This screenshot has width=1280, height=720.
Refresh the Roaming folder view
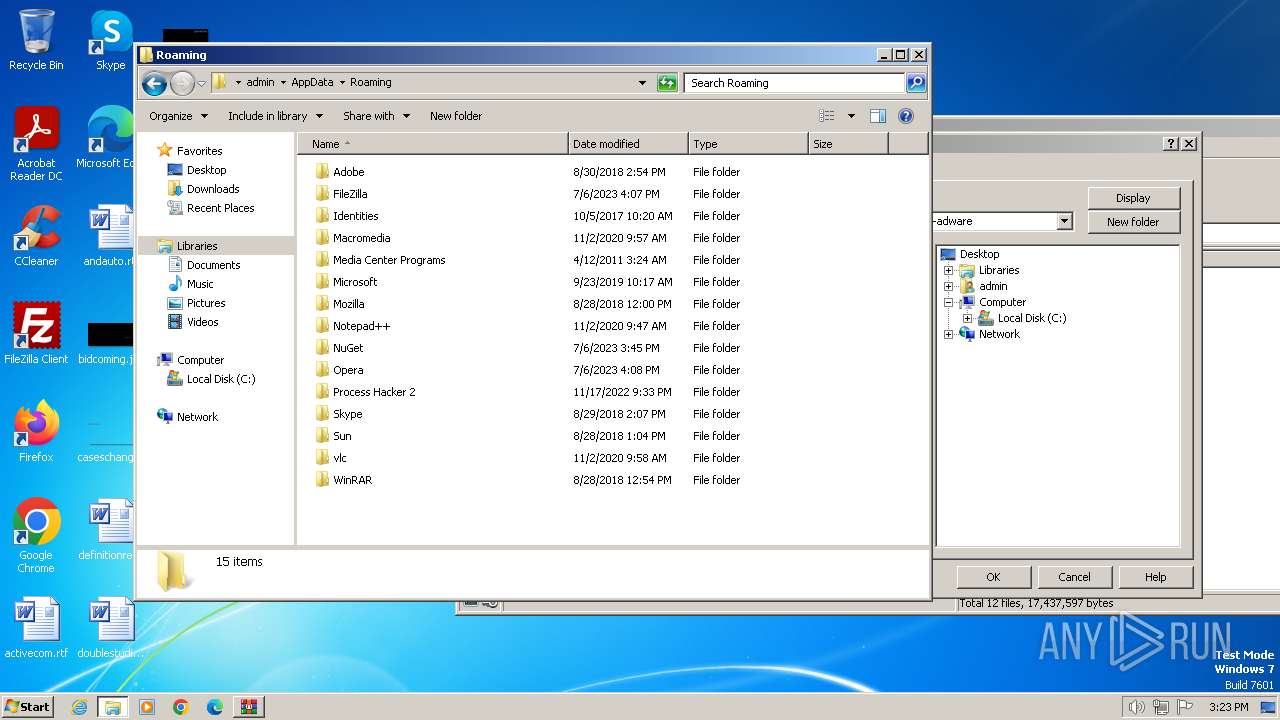(667, 83)
